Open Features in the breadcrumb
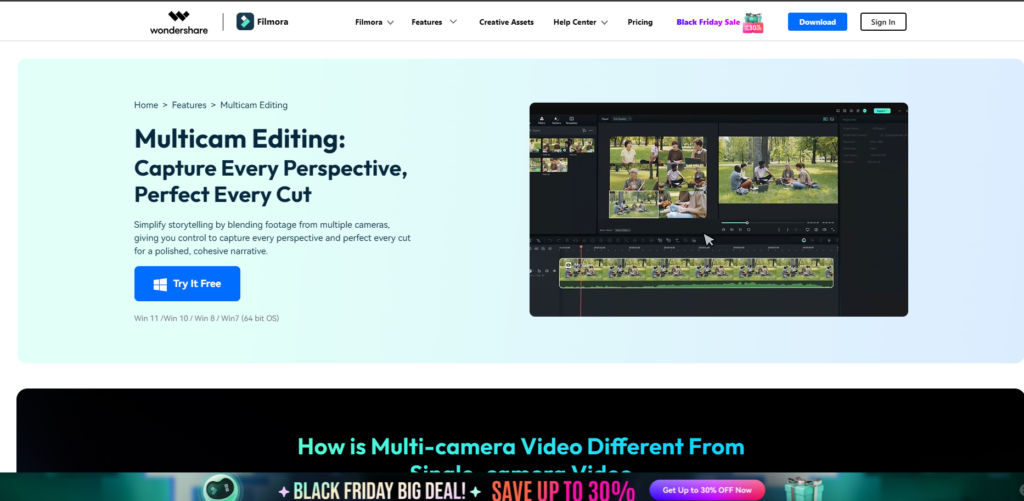1024x501 pixels. coord(189,105)
